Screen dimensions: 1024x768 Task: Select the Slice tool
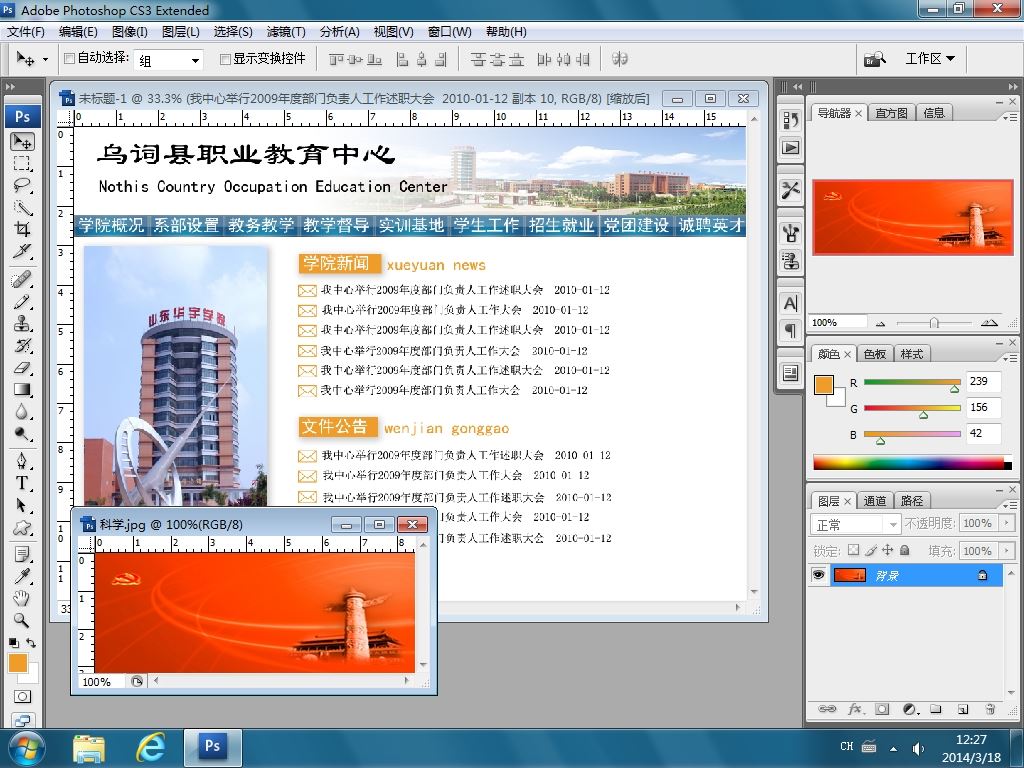[x=22, y=251]
